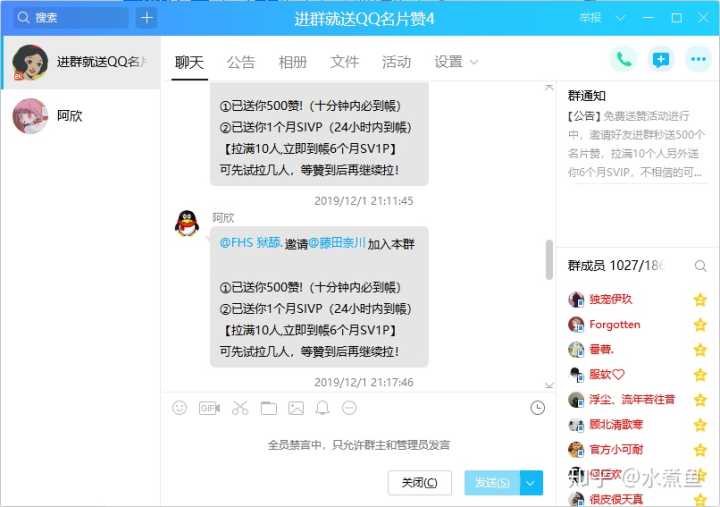This screenshot has width=720, height=507.
Task: Click the 进群就送QQ名片赞4 window title
Action: 364,19
